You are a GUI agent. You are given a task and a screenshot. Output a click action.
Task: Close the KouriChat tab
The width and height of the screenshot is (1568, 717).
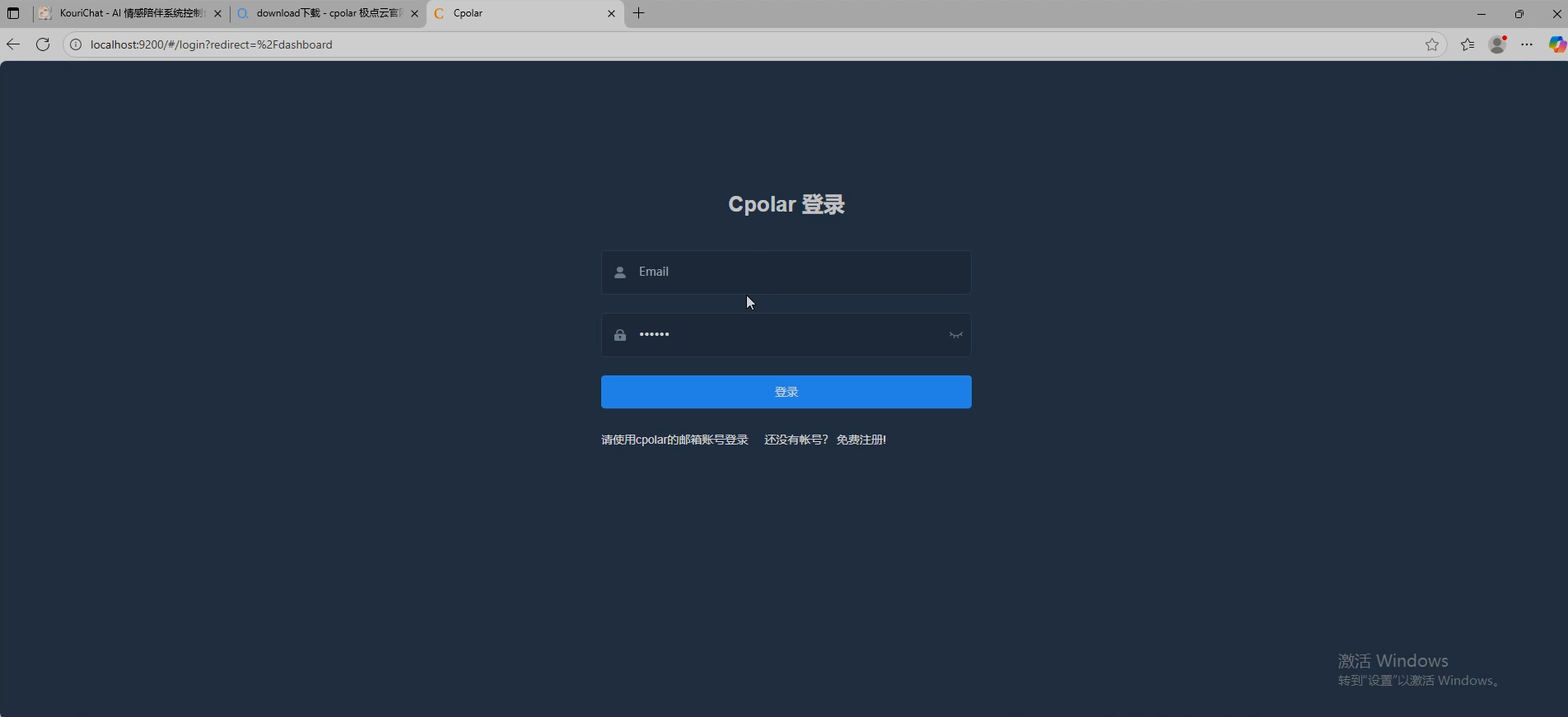coord(218,14)
